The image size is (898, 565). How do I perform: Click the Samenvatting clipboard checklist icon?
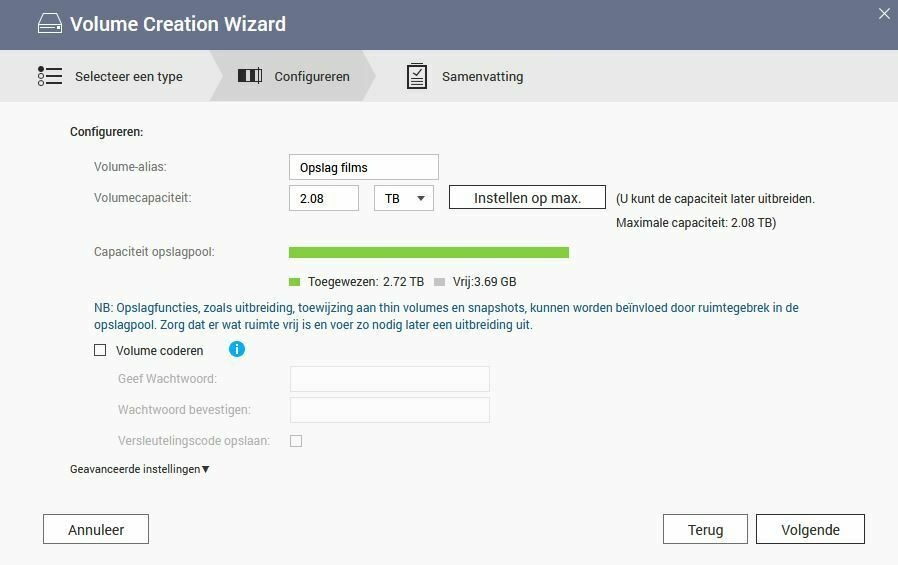click(x=417, y=76)
